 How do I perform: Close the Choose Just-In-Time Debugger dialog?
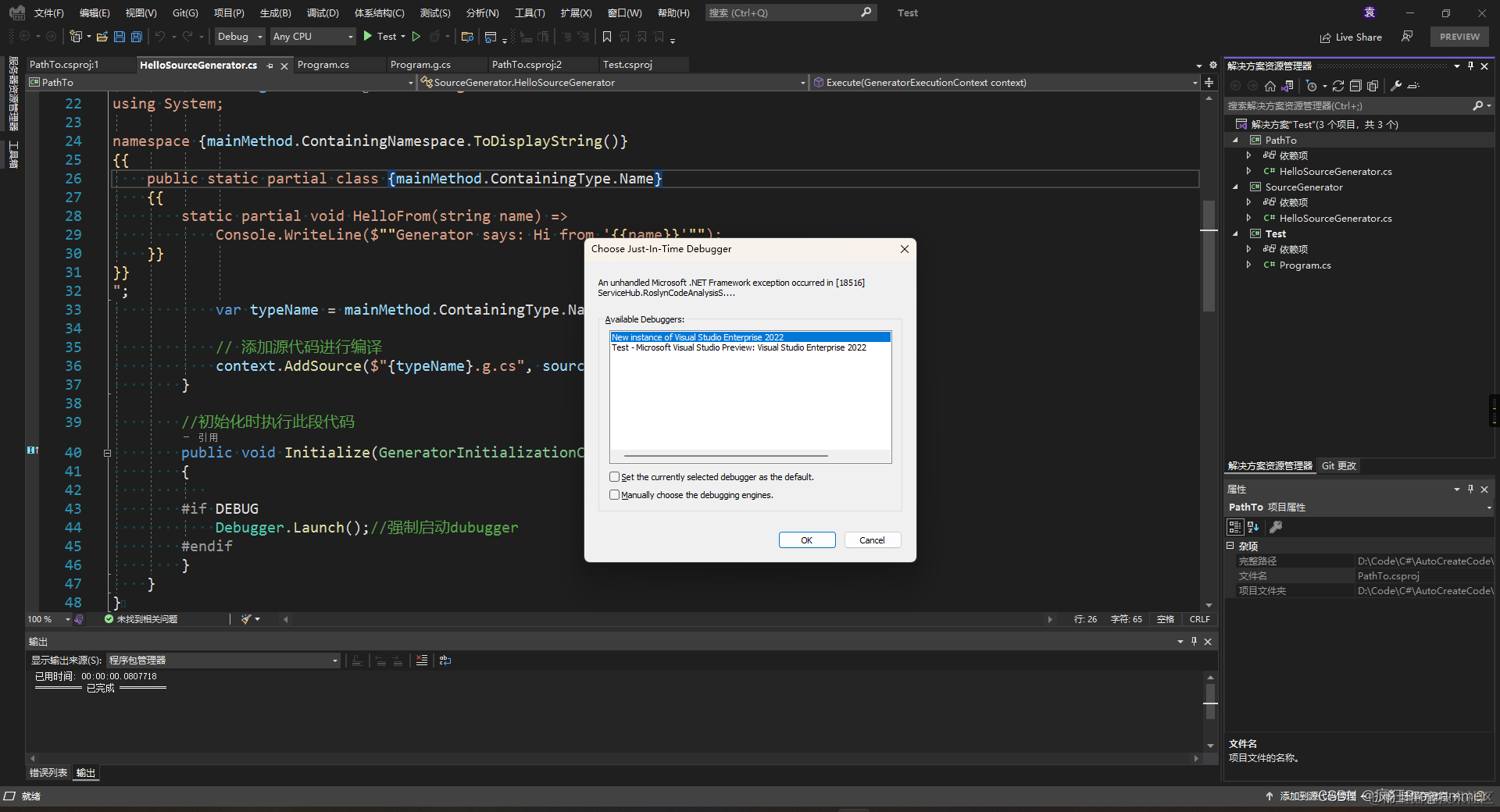coord(905,249)
